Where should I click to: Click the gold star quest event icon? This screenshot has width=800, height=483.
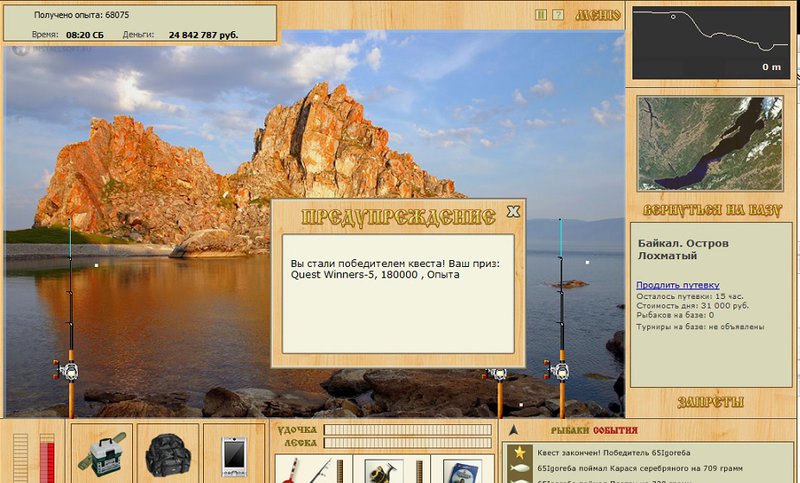pyautogui.click(x=520, y=452)
